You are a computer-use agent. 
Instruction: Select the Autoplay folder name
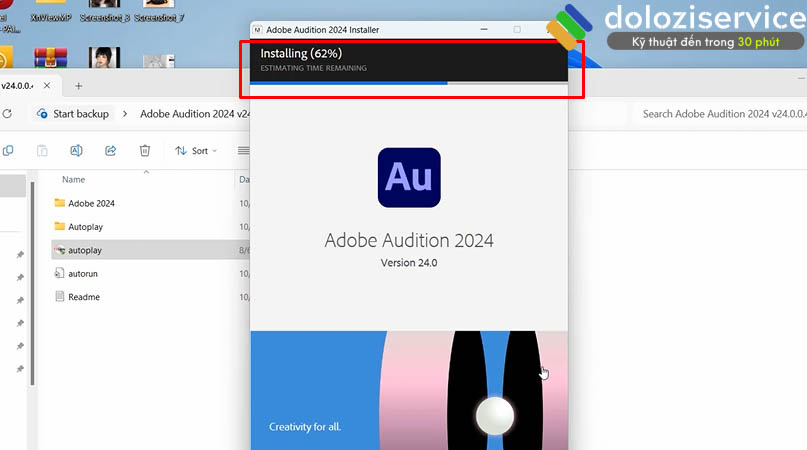pyautogui.click(x=85, y=227)
